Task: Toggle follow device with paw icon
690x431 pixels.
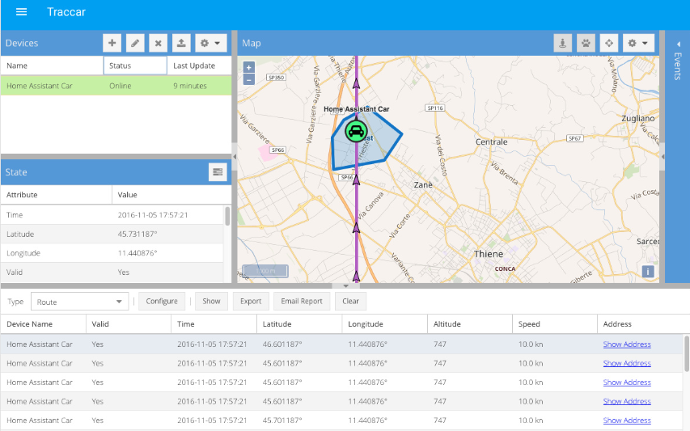Action: pos(585,43)
